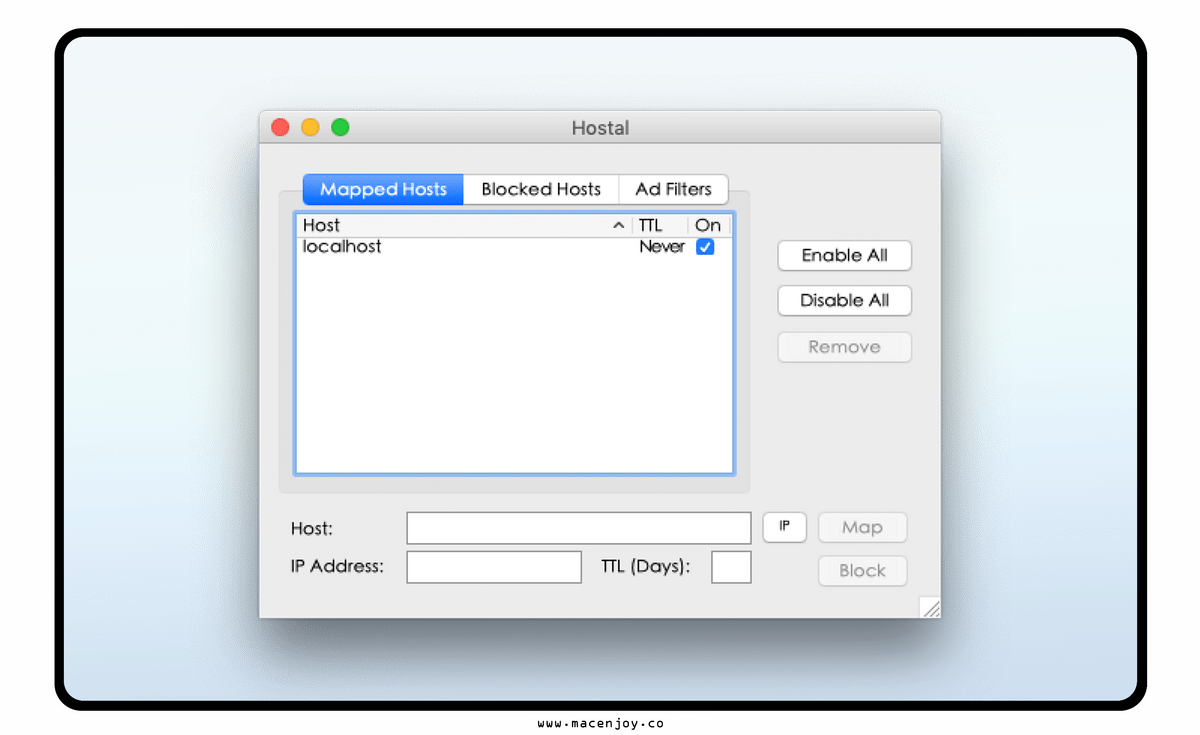This screenshot has width=1200, height=735.
Task: Click the Block button
Action: click(x=862, y=571)
